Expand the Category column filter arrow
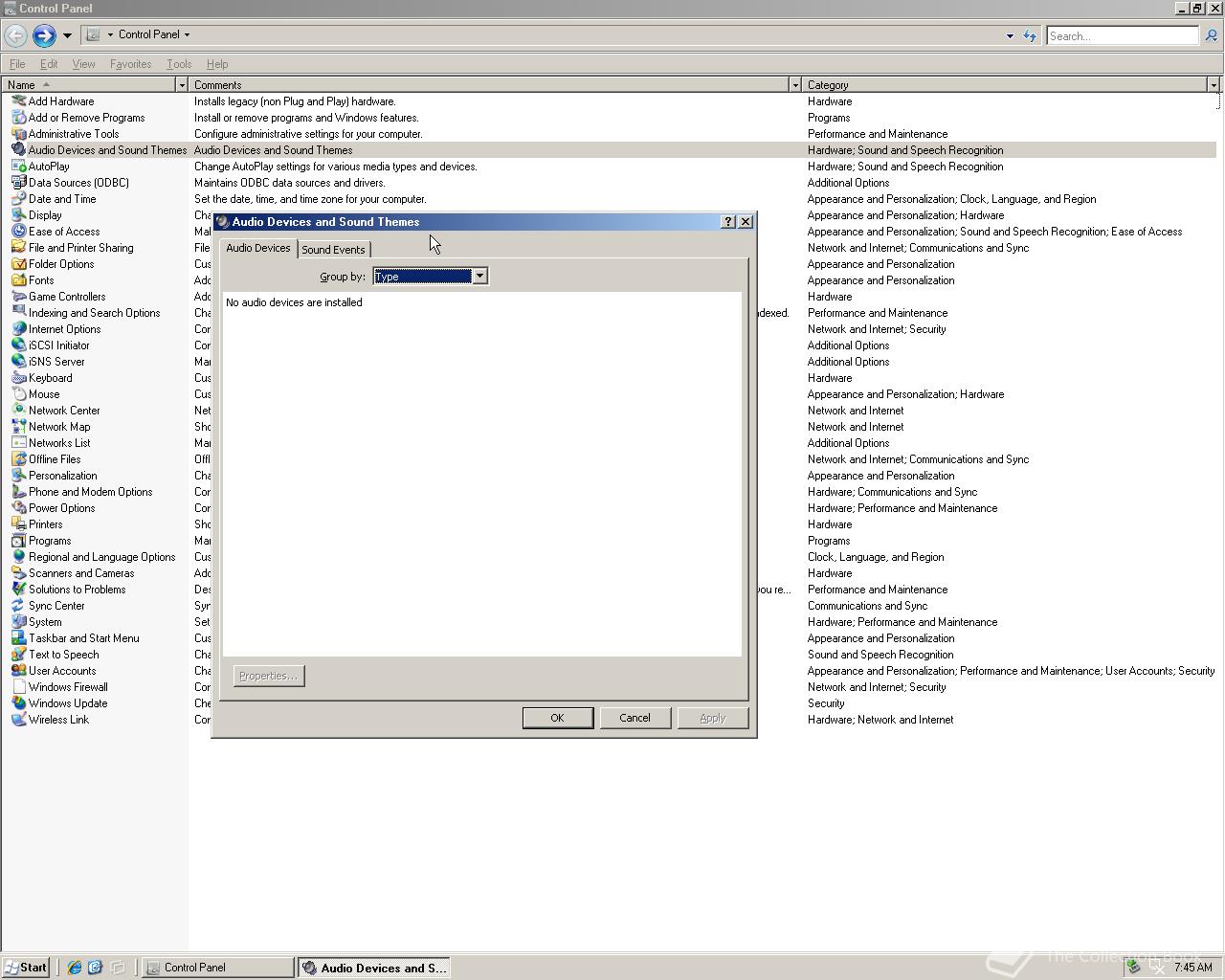The height and width of the screenshot is (980, 1225). (1214, 85)
